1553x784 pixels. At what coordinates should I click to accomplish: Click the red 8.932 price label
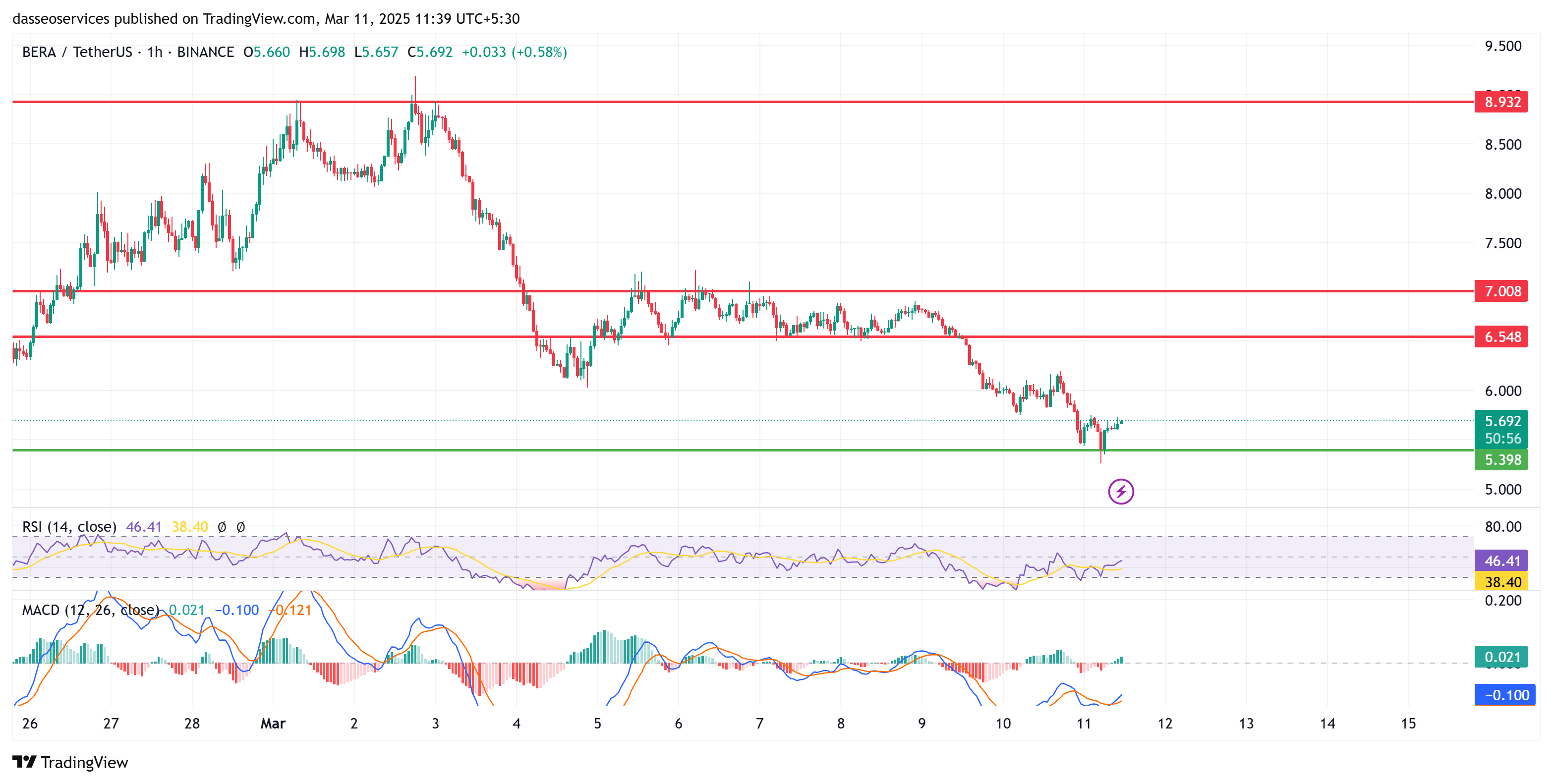(x=1500, y=102)
